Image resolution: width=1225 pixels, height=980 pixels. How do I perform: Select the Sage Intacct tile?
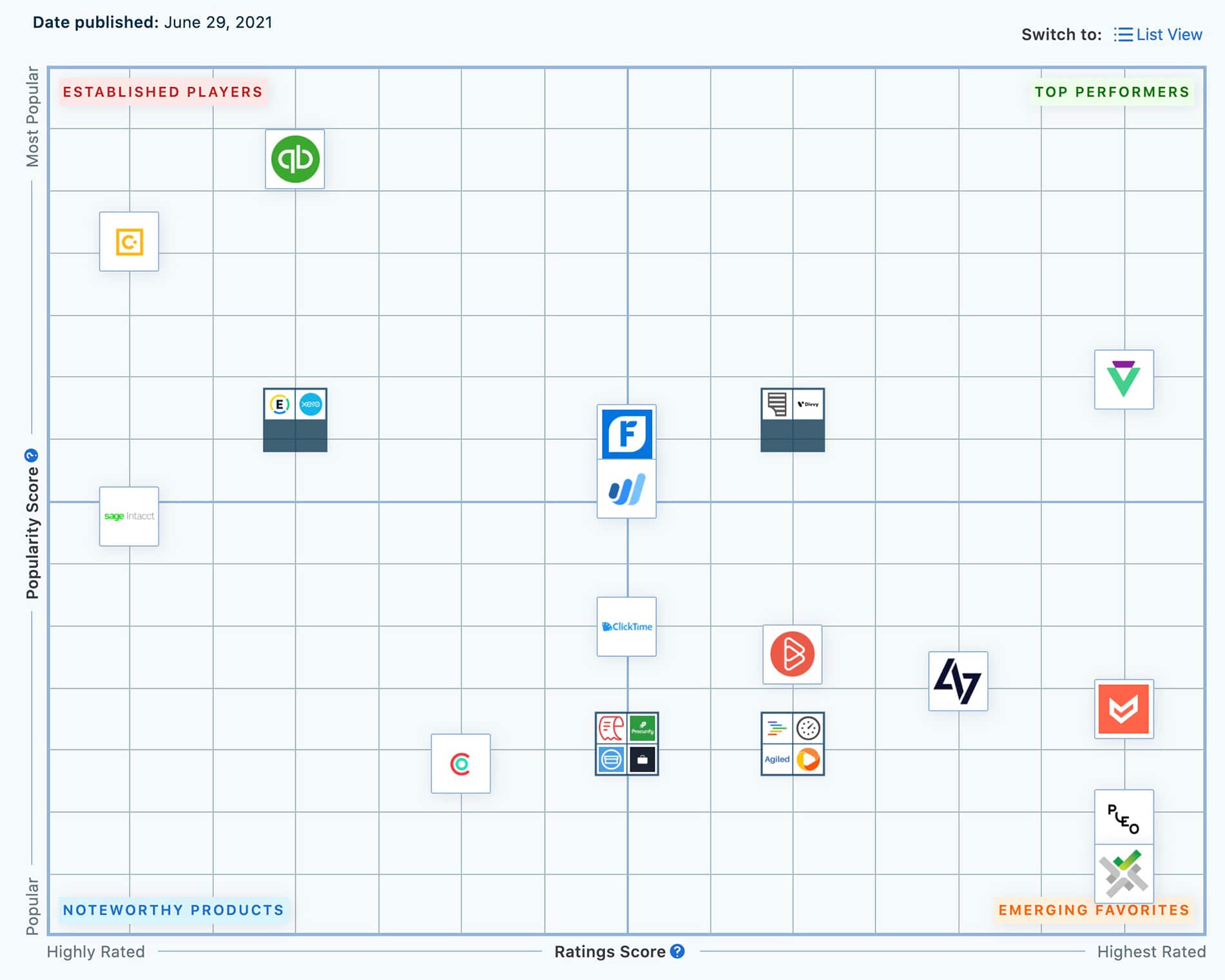pyautogui.click(x=129, y=516)
